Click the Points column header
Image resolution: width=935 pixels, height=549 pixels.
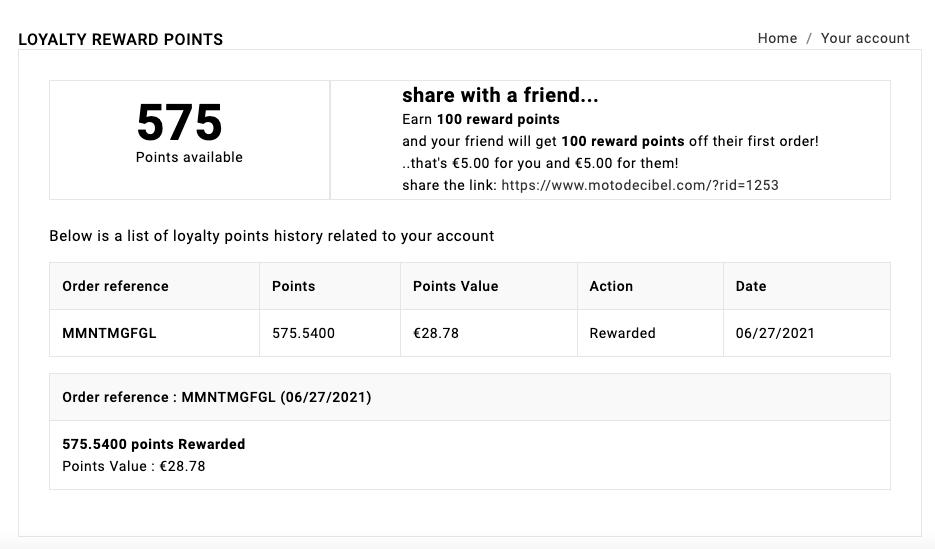click(x=293, y=286)
